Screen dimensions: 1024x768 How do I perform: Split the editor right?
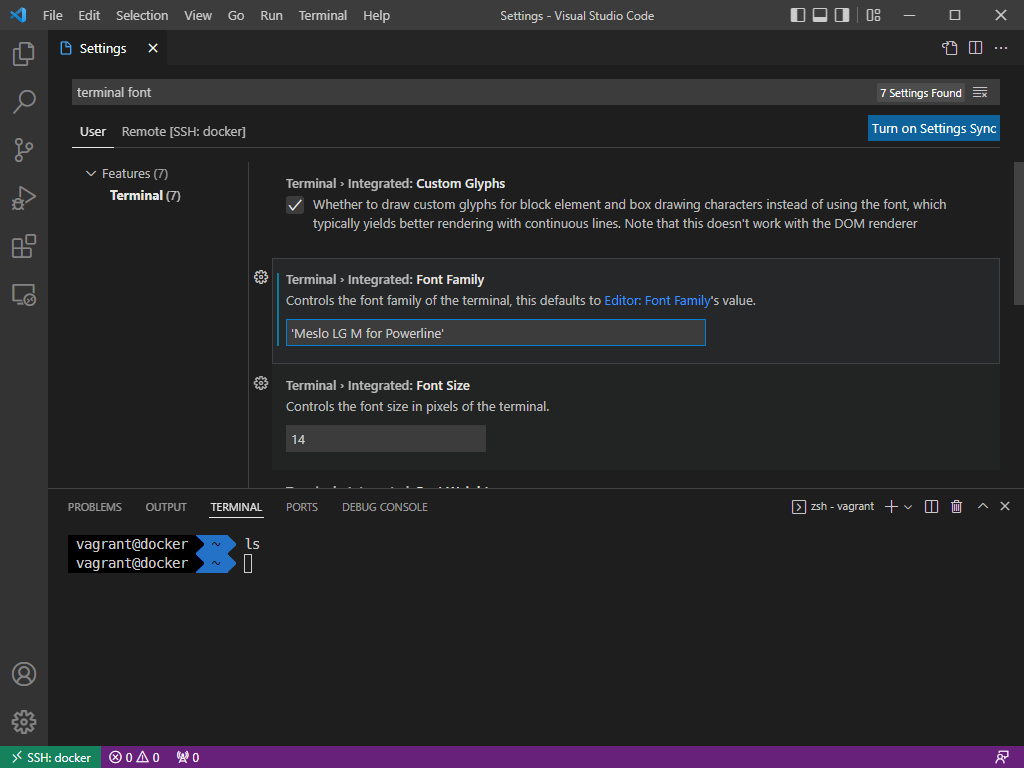click(x=976, y=48)
